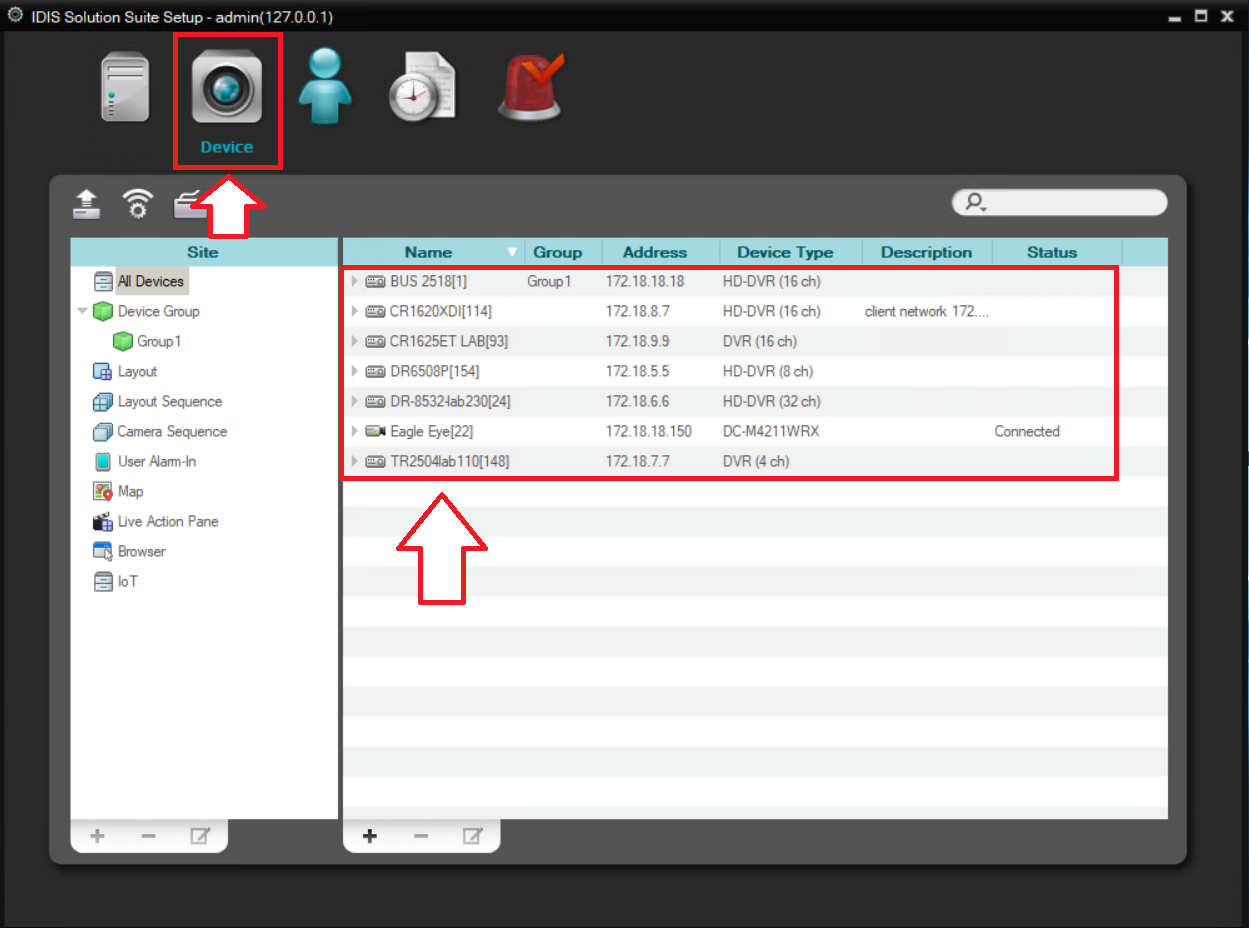Click the Device Group green cube icon

(x=103, y=311)
